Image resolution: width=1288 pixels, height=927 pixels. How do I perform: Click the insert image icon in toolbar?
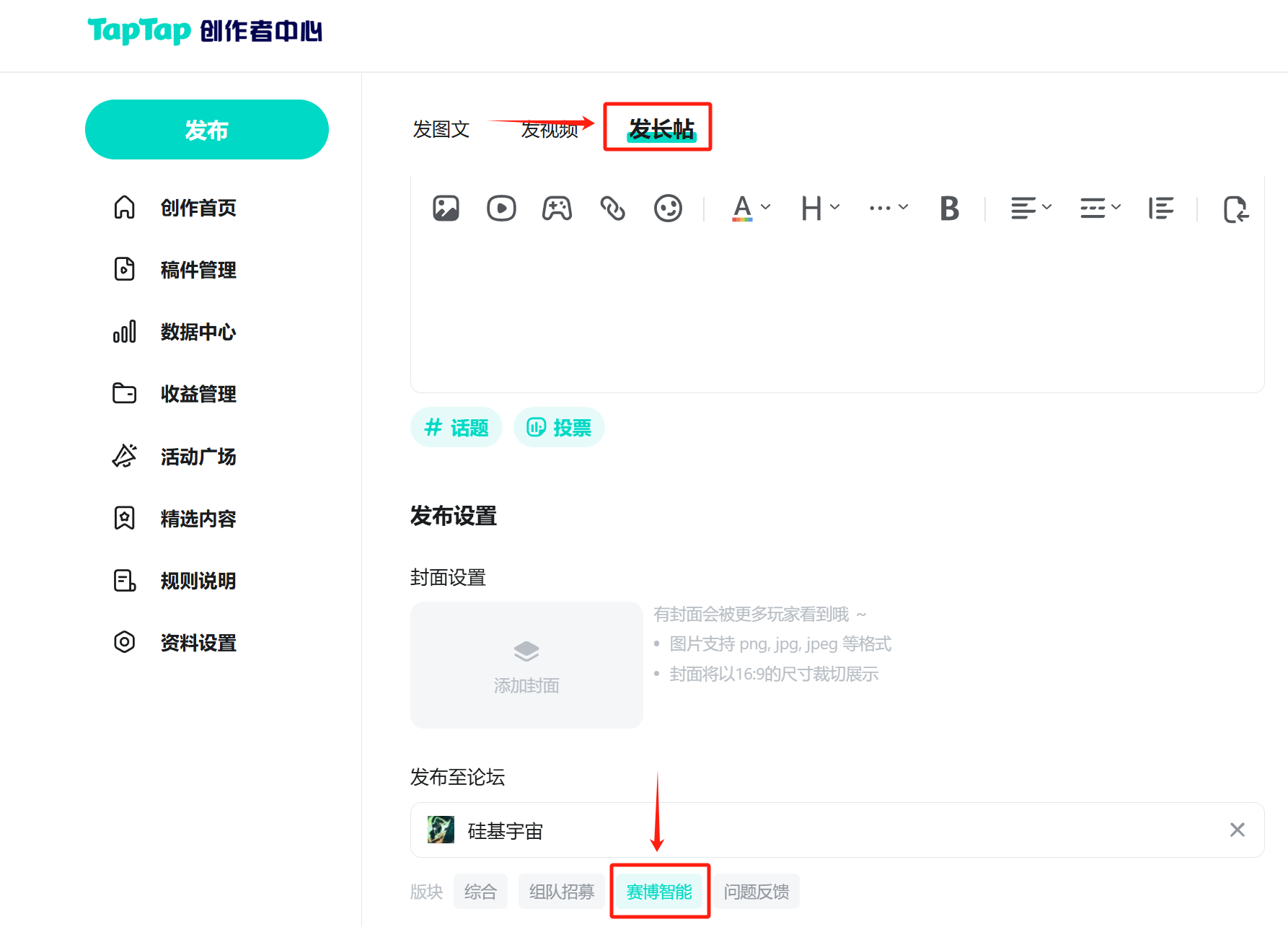(446, 208)
